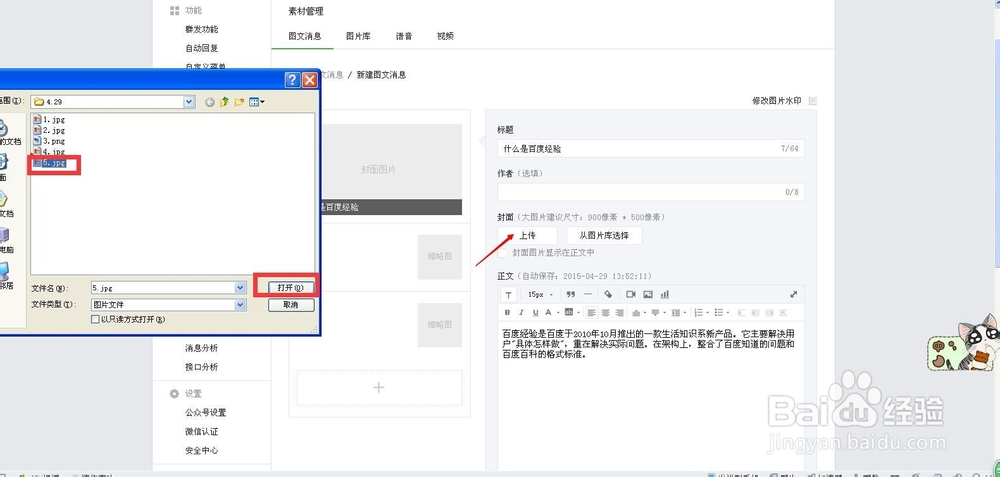
Task: Create new folder in file dialog
Action: click(239, 102)
